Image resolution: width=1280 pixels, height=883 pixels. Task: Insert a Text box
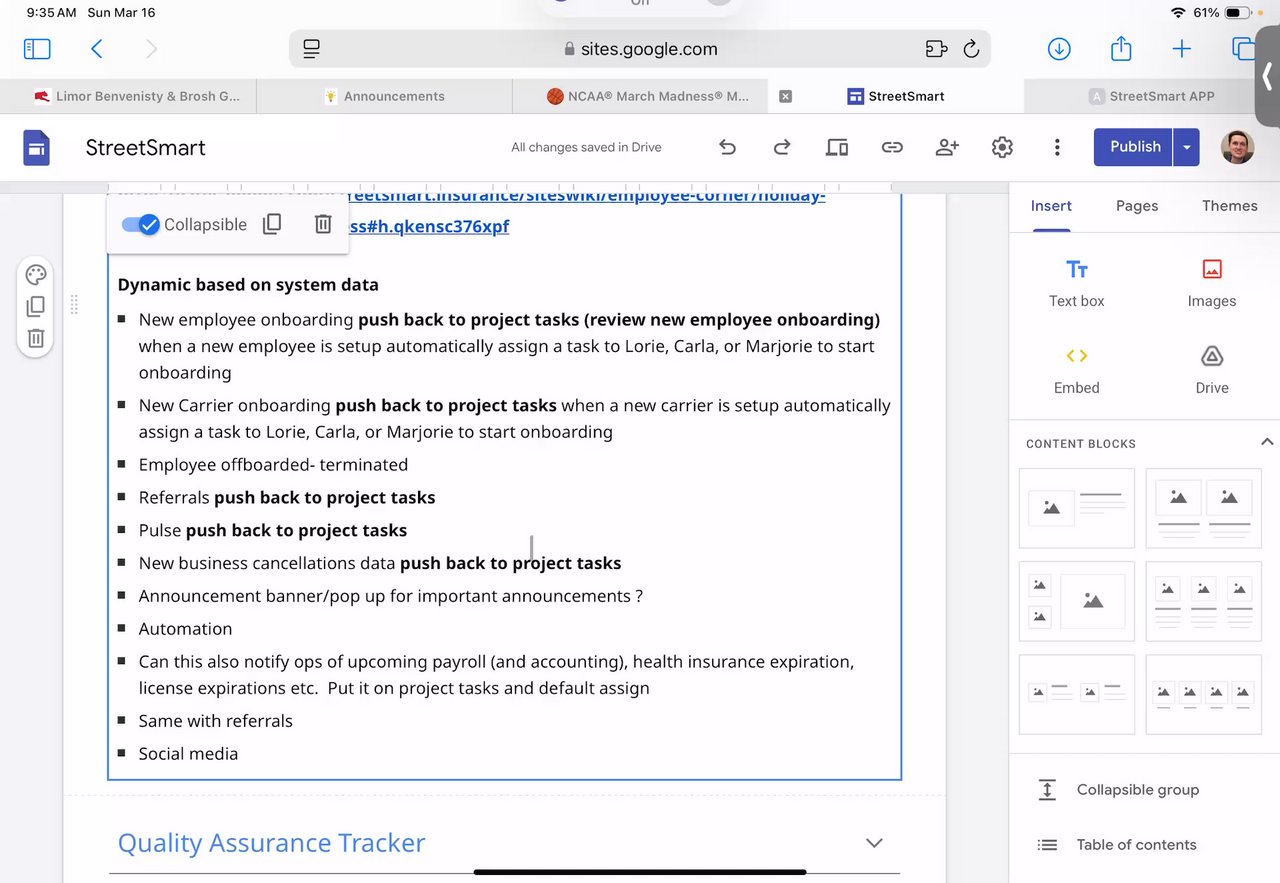click(1077, 283)
